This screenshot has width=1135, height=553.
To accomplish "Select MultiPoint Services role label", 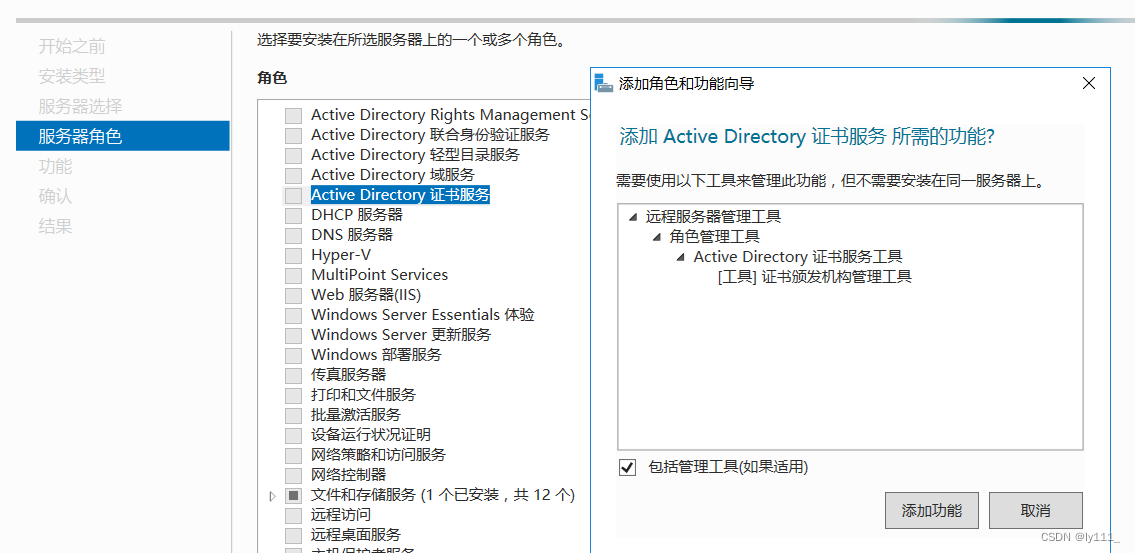I will pyautogui.click(x=379, y=275).
